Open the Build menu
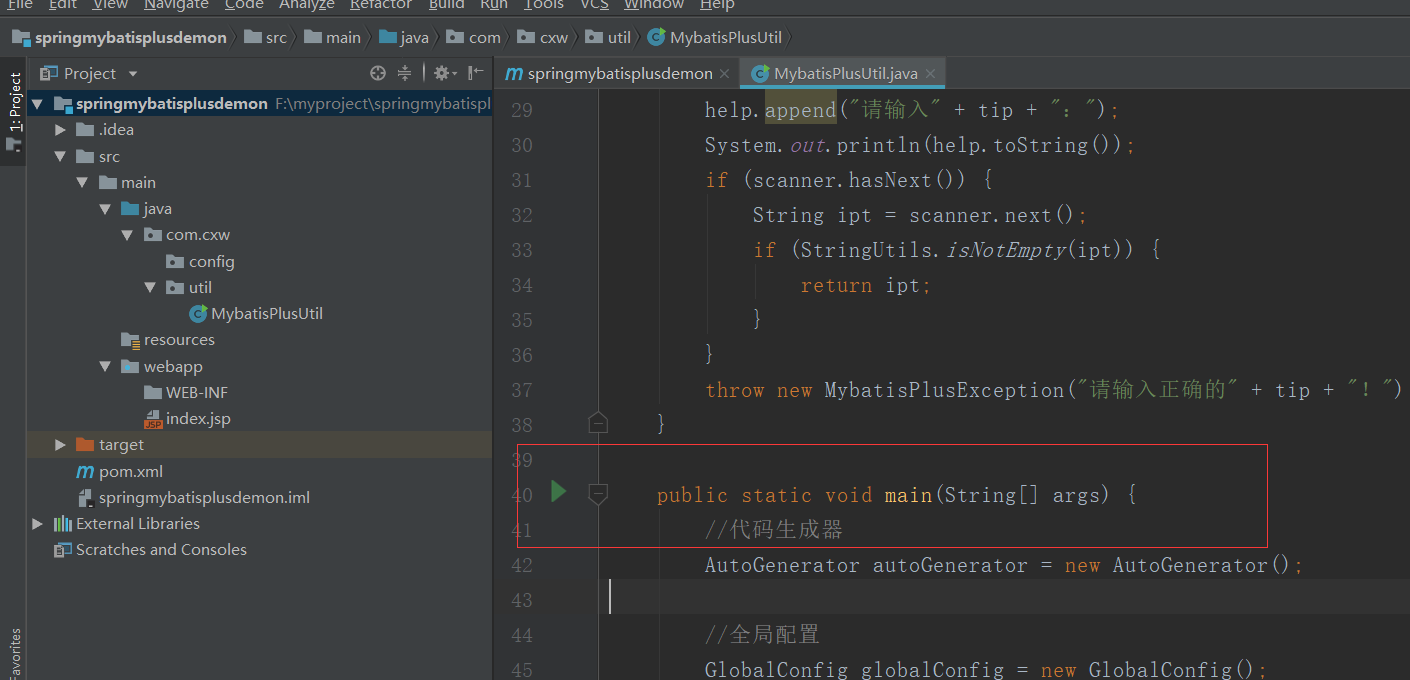 tap(446, 5)
